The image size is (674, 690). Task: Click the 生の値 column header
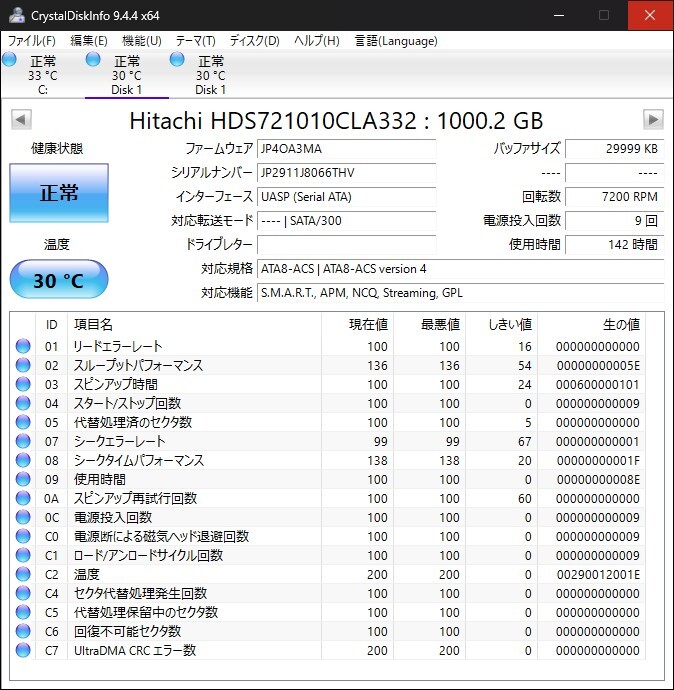pos(591,325)
